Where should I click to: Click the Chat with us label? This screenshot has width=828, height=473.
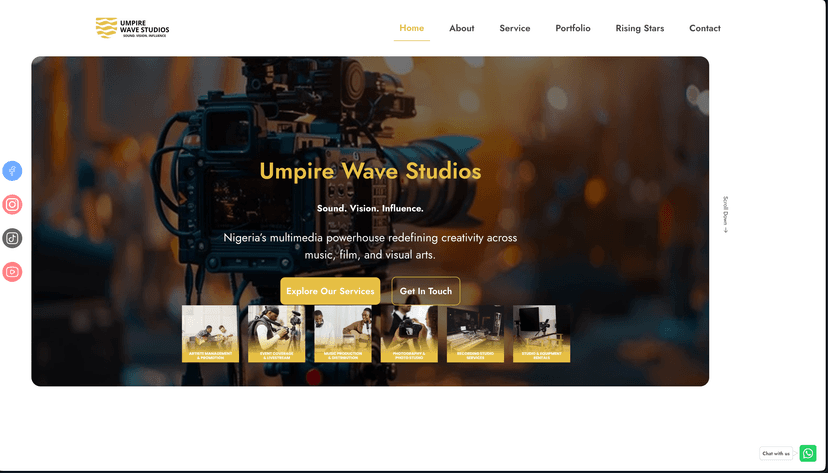[776, 453]
